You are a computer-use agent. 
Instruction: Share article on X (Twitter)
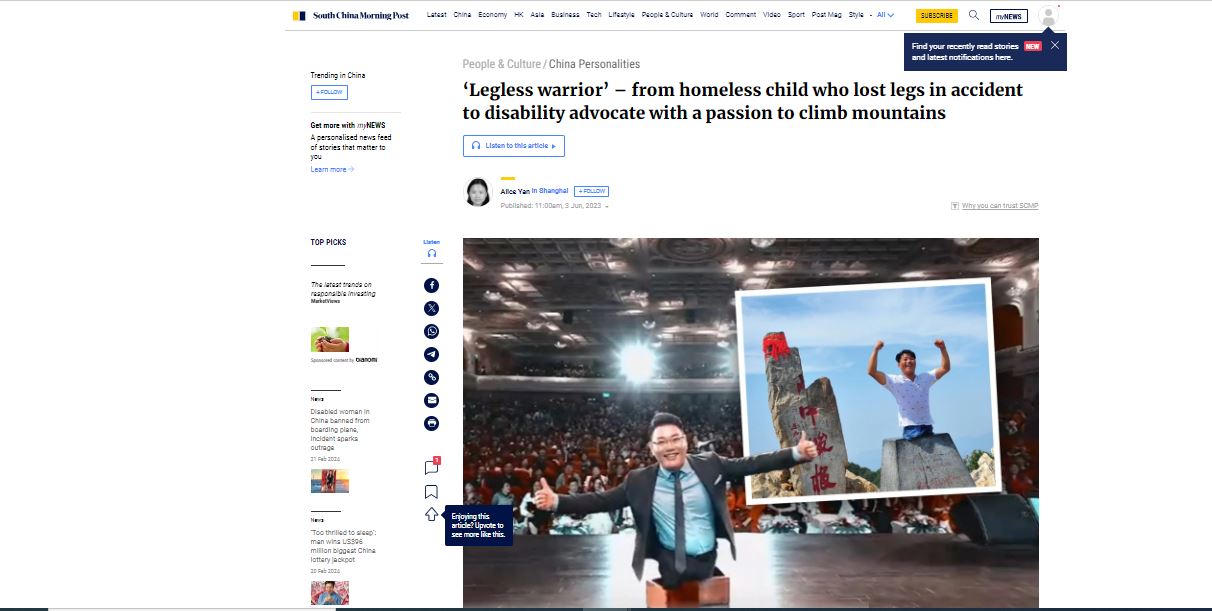click(x=431, y=308)
